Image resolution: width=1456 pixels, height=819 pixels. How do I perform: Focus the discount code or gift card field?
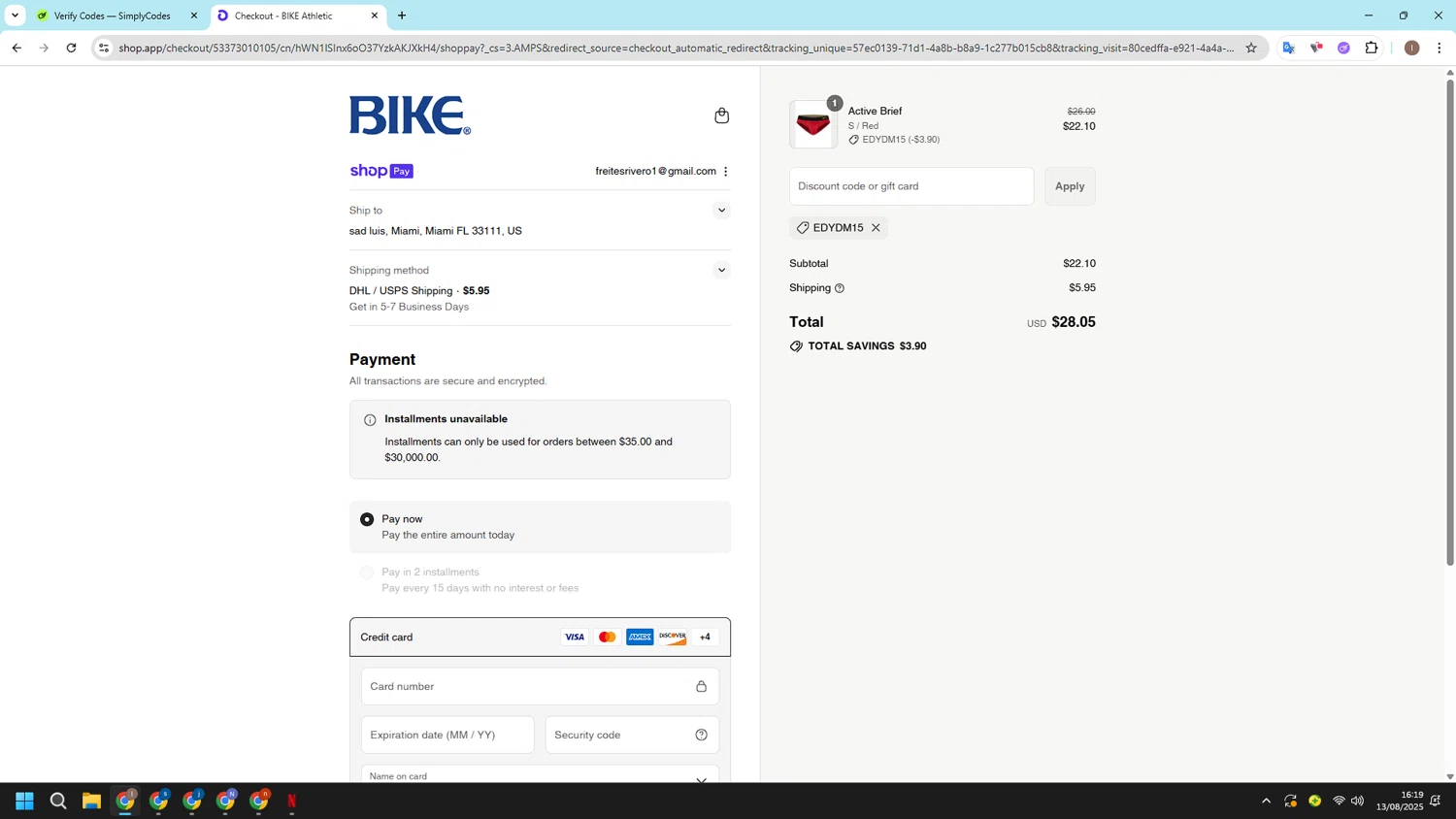point(911,186)
